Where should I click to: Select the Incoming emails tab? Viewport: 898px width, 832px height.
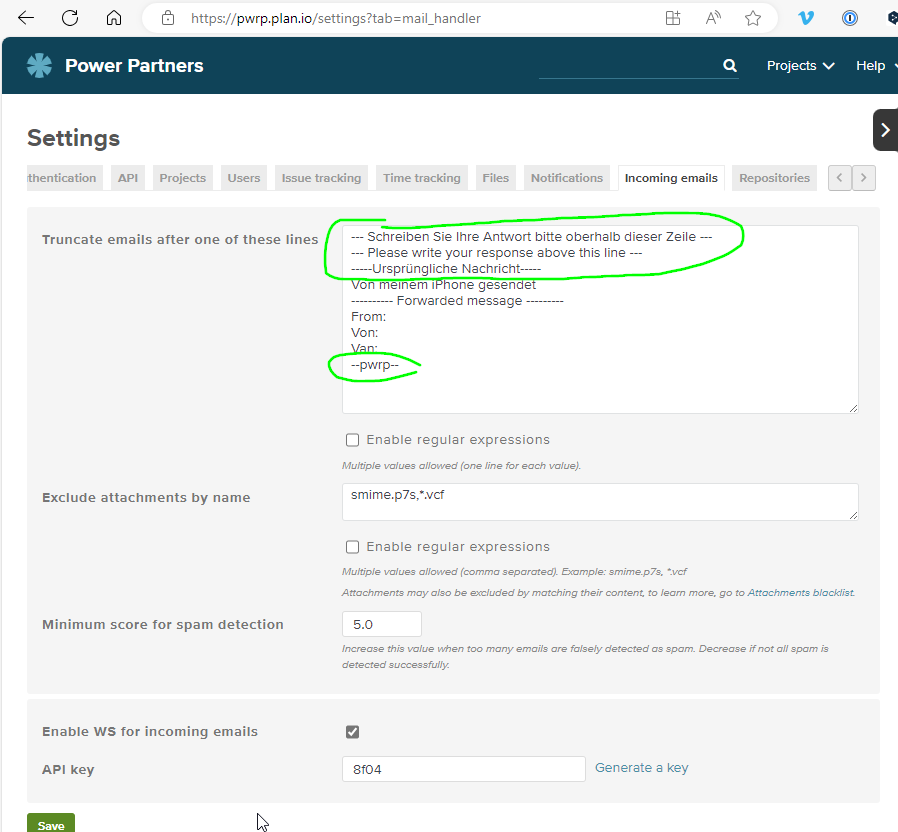[671, 178]
